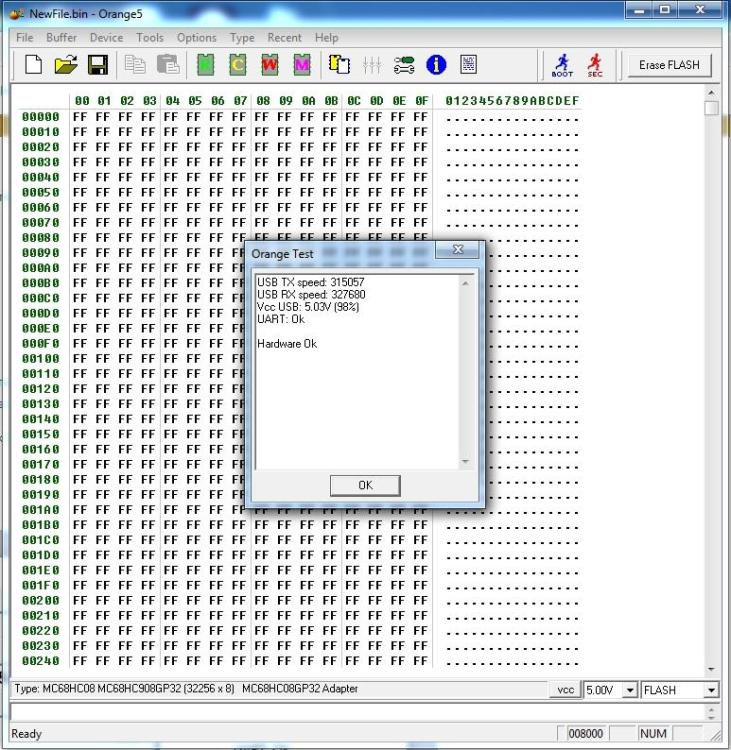Open the File menu
Viewport: 731px width, 750px height.
[25, 37]
